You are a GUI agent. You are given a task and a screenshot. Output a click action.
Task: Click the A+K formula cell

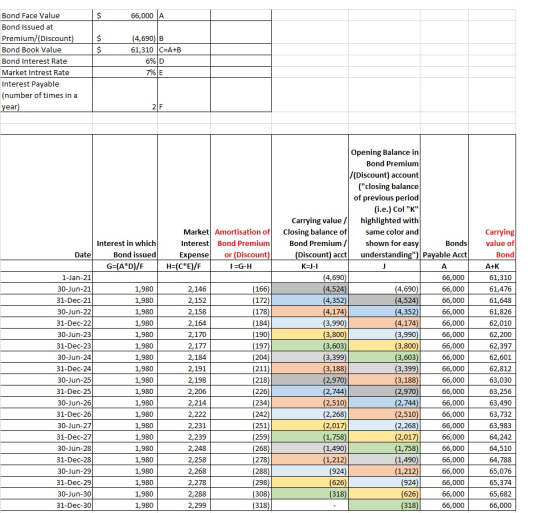(x=492, y=266)
